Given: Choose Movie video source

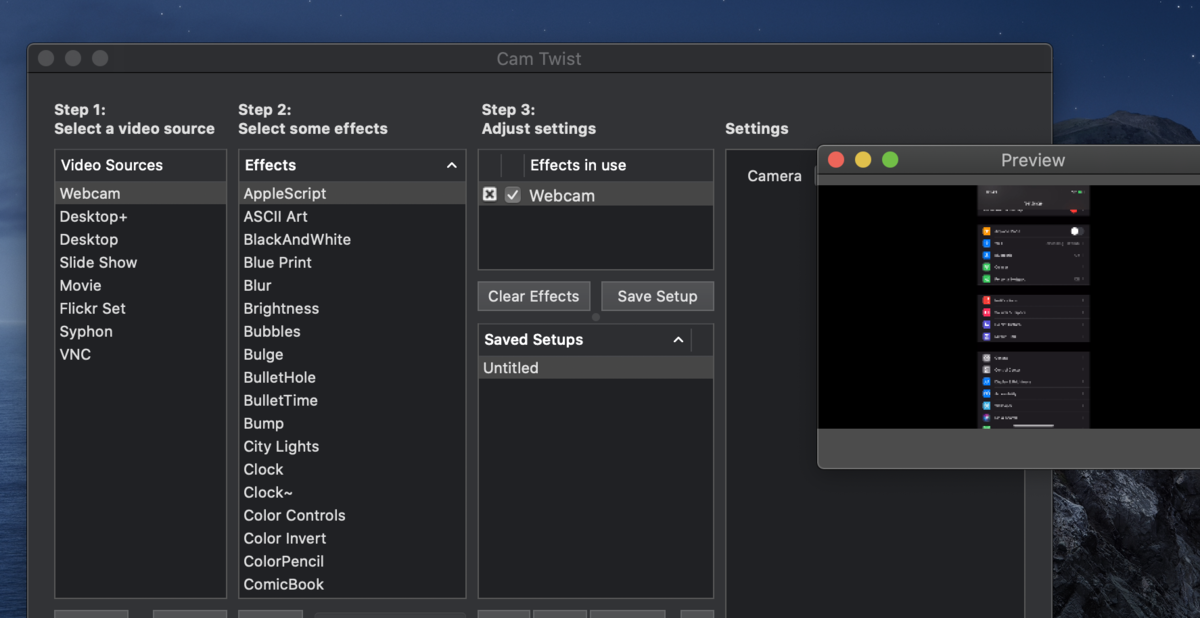Looking at the screenshot, I should 141,285.
